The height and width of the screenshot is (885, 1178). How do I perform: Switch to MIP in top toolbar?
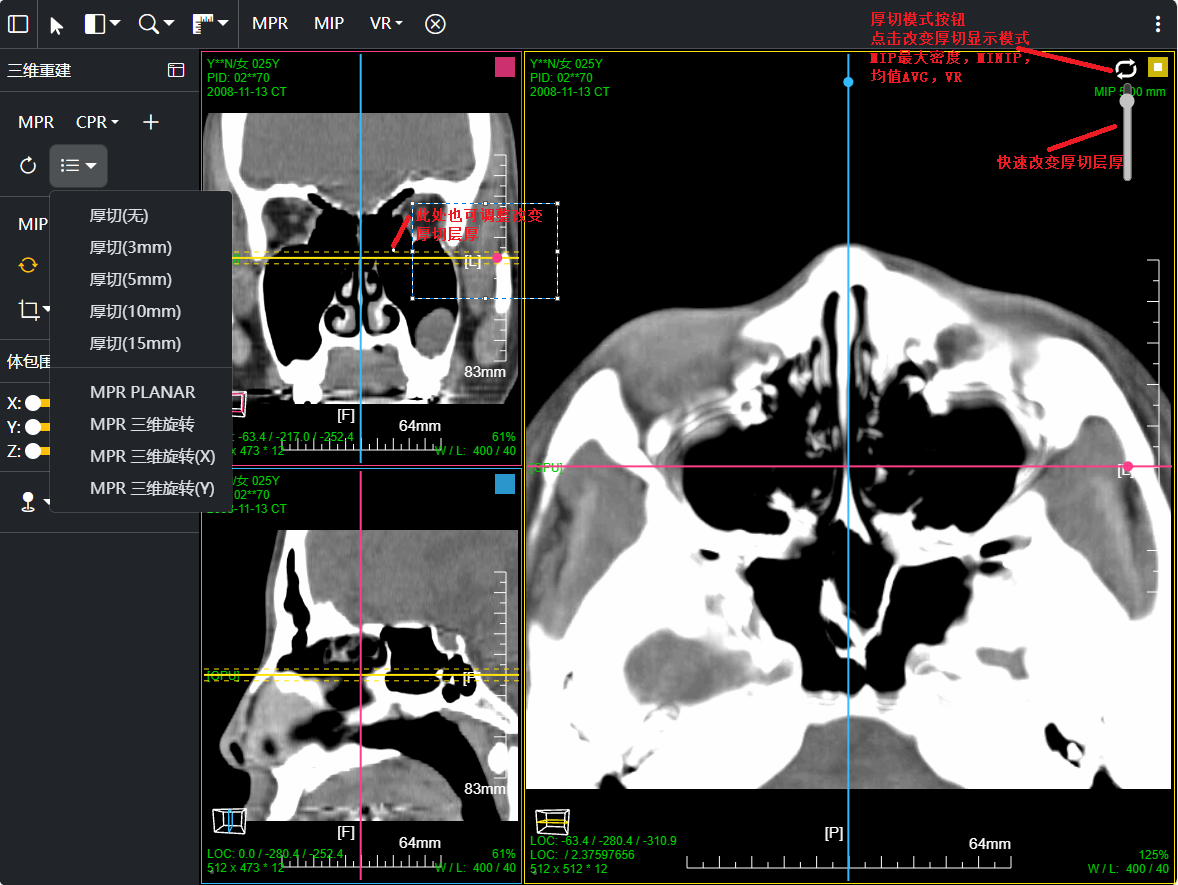click(x=329, y=23)
